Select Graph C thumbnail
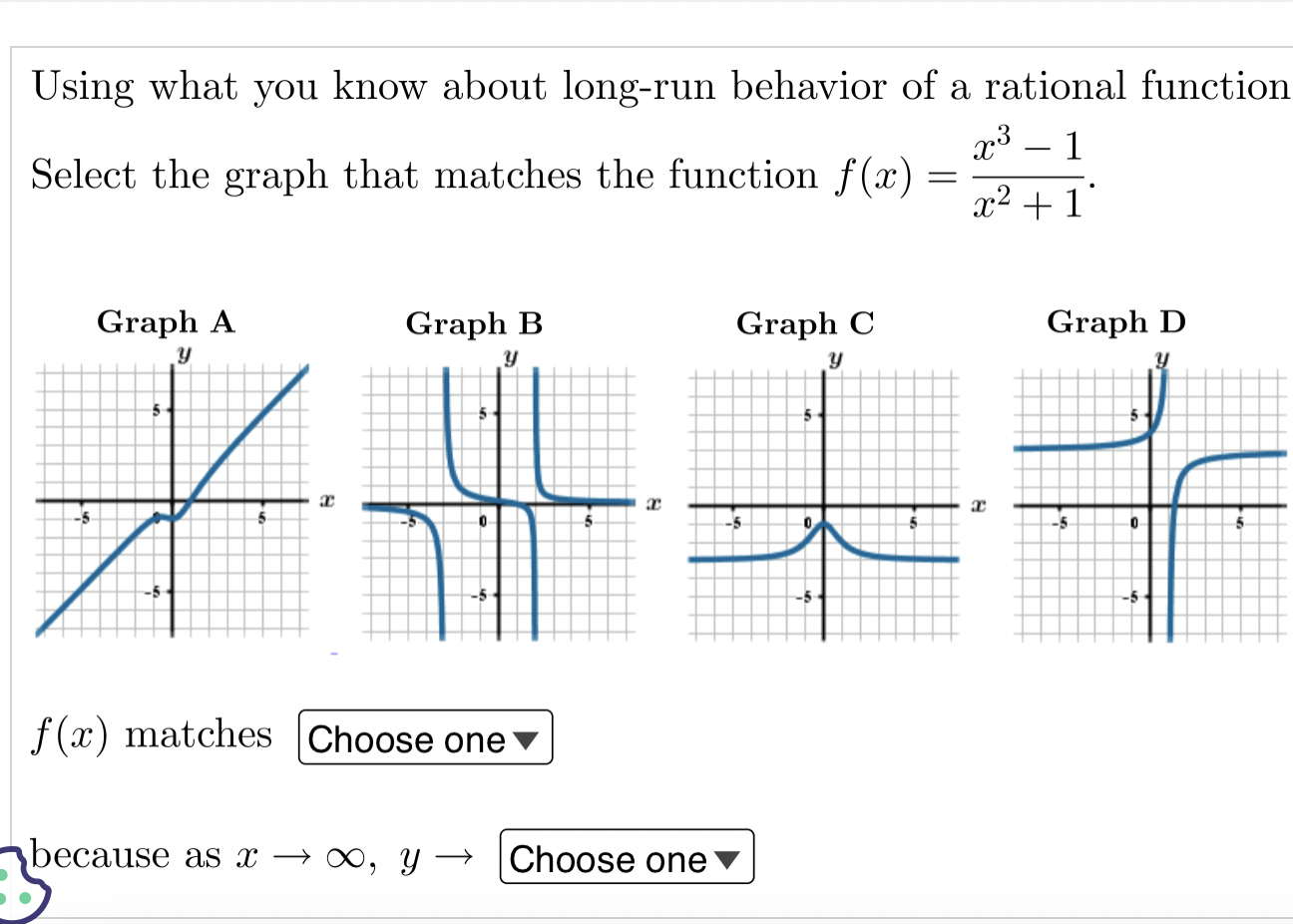The height and width of the screenshot is (924, 1293). pos(823,499)
